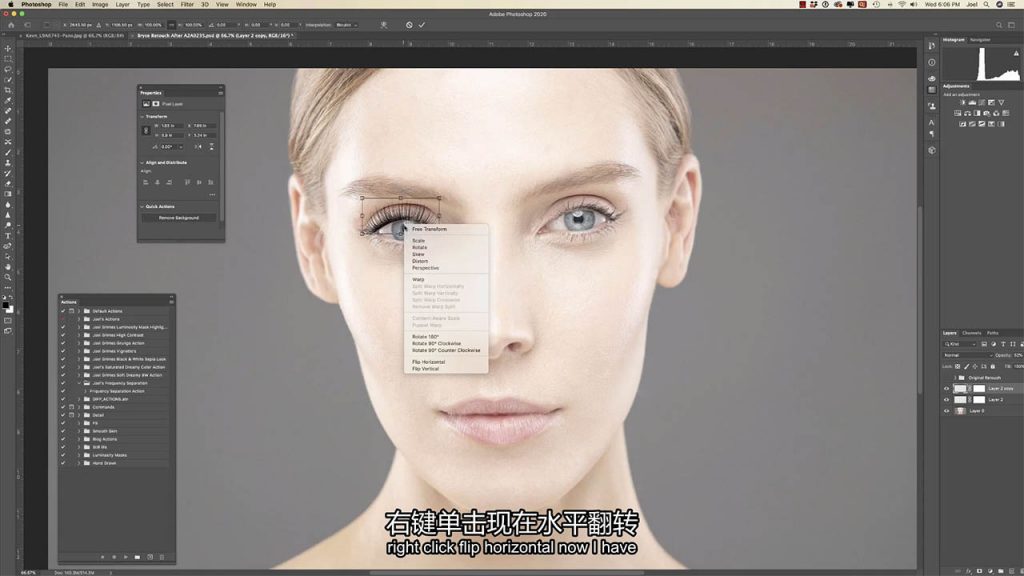This screenshot has width=1024, height=576.
Task: Click the Layer 2 copy layer thumbnail
Action: click(960, 389)
